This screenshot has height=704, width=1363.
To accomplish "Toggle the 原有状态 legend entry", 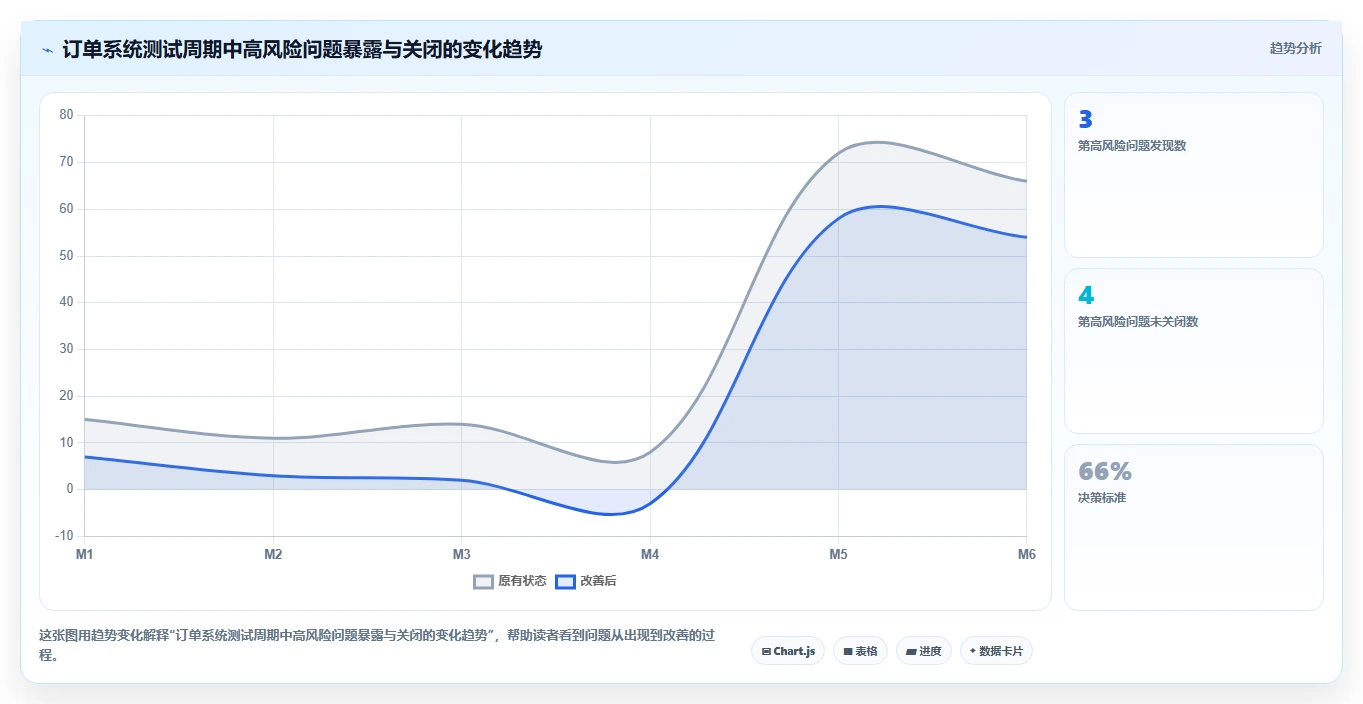I will (x=510, y=581).
